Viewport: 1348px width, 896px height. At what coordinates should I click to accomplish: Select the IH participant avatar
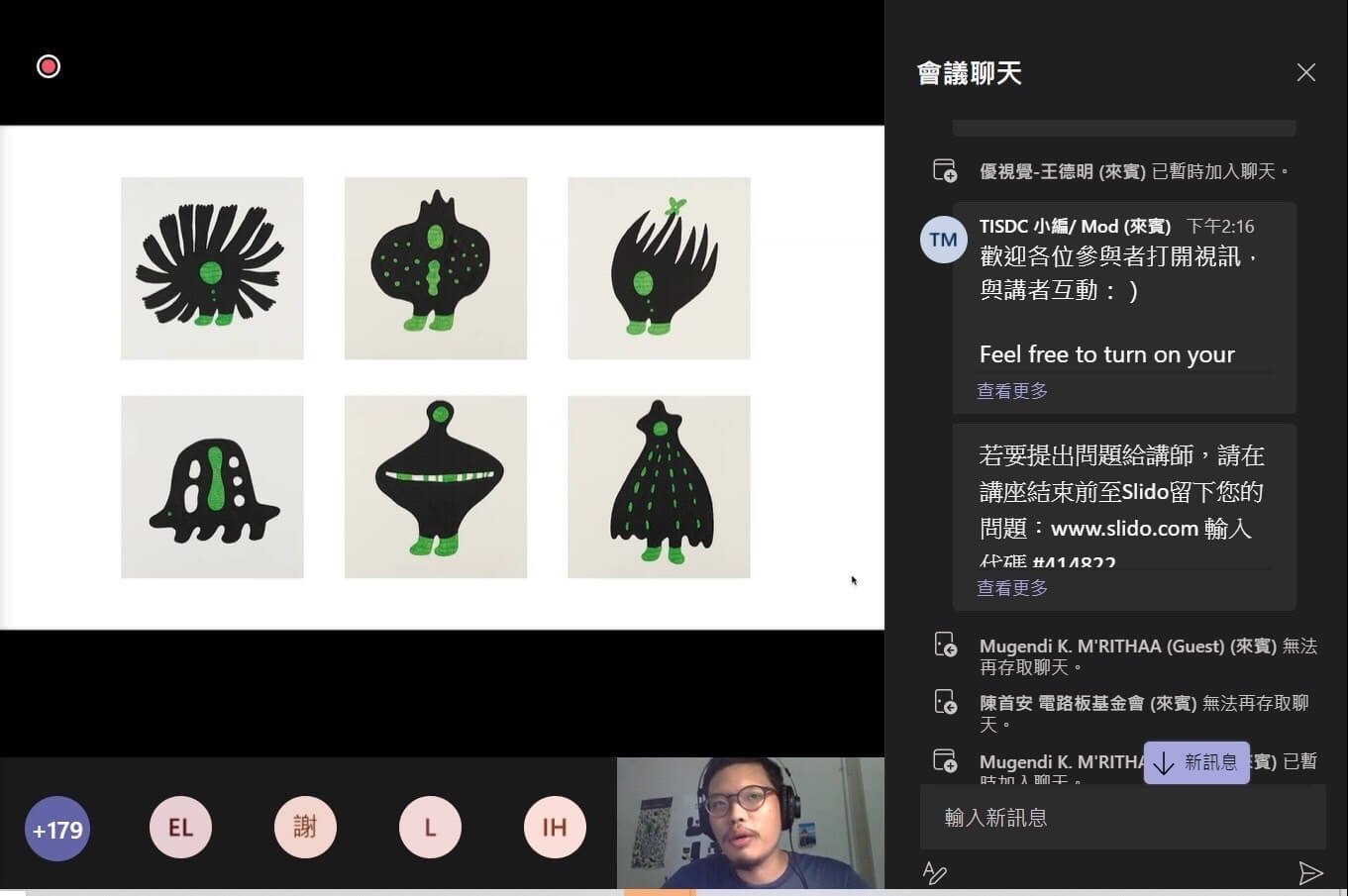pos(555,827)
